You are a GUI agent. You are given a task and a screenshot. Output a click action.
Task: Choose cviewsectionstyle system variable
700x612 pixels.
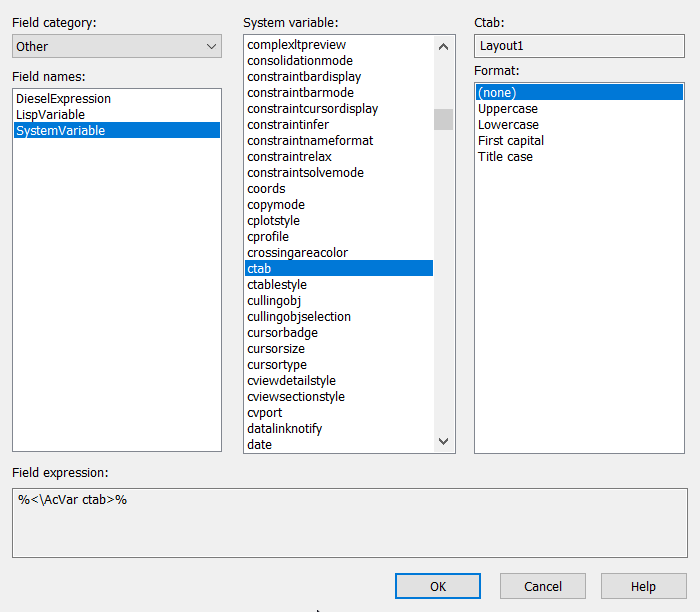tap(339, 396)
